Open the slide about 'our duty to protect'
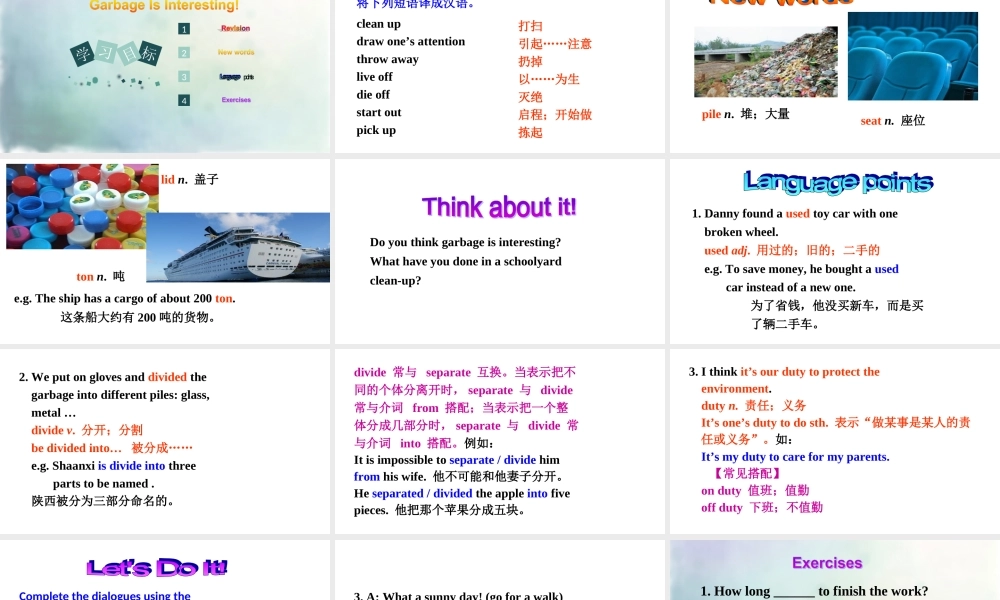 (834, 440)
